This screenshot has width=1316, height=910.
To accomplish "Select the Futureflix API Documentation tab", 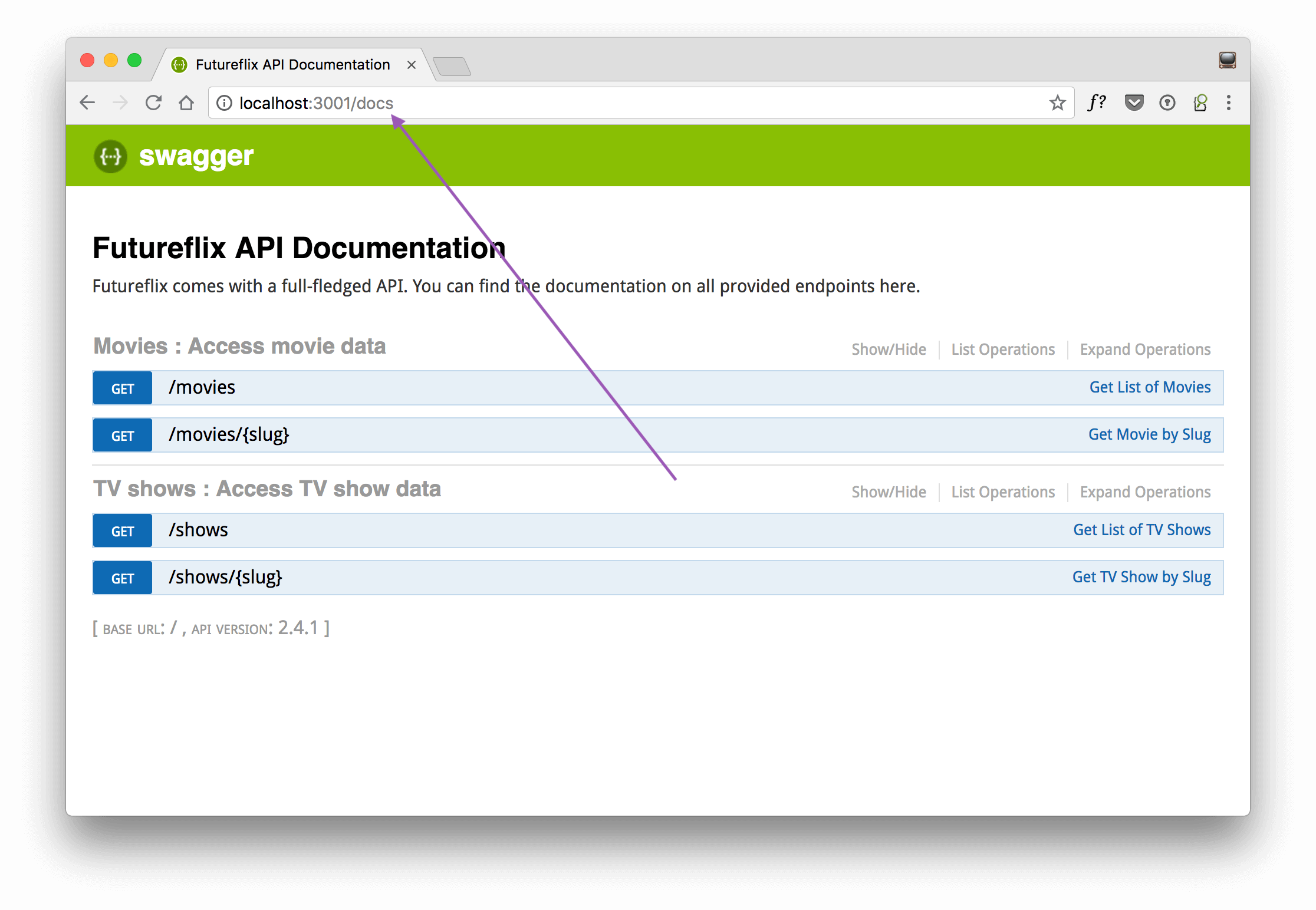I will click(x=292, y=64).
